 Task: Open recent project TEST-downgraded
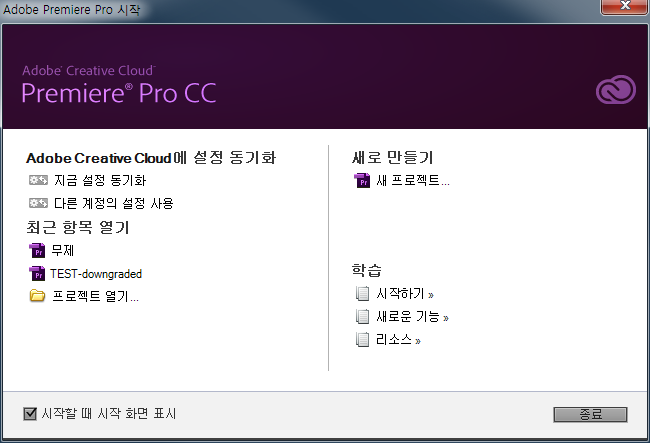tap(96, 274)
